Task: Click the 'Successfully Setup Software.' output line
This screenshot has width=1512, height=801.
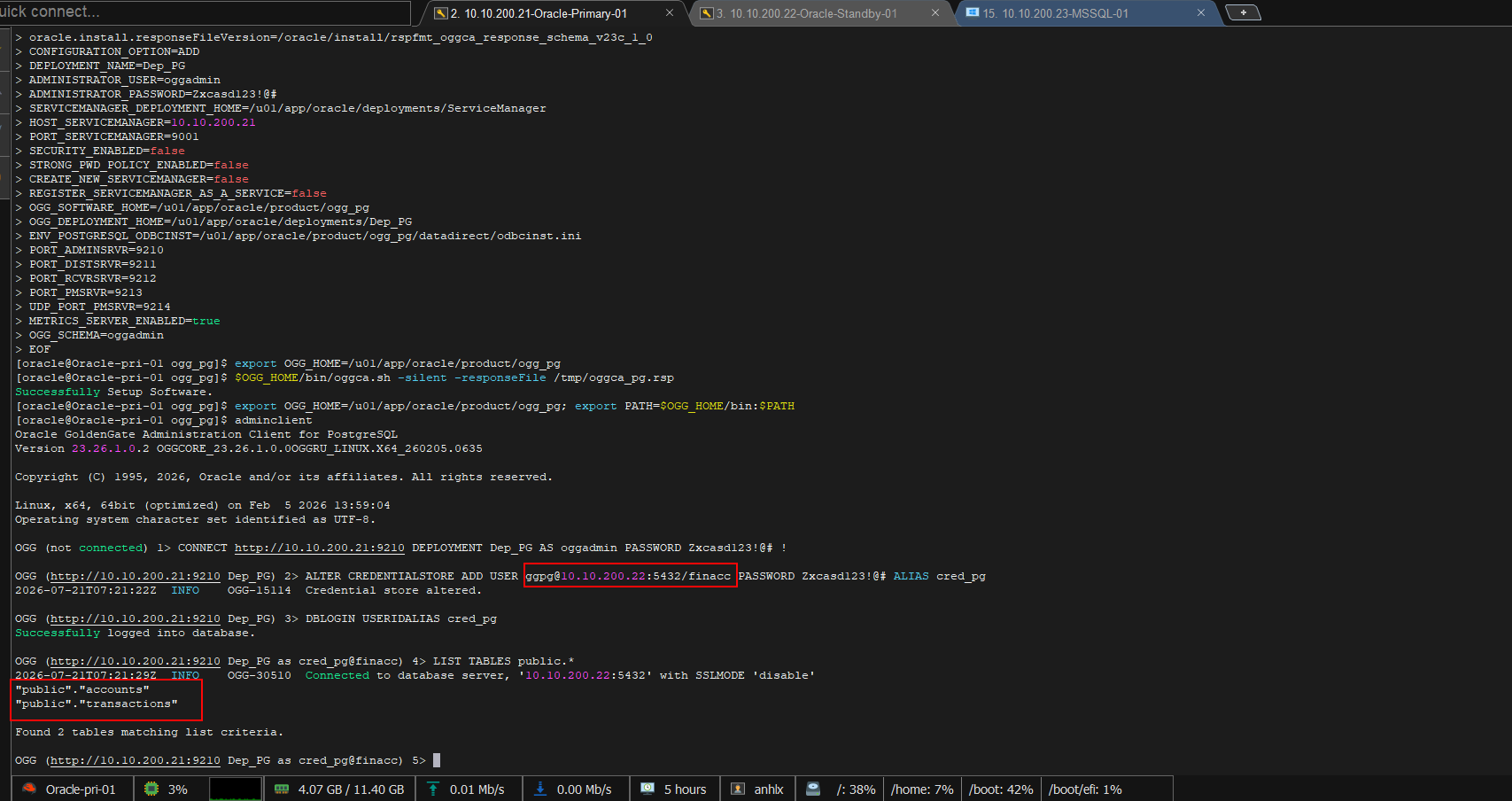Action: tap(113, 392)
